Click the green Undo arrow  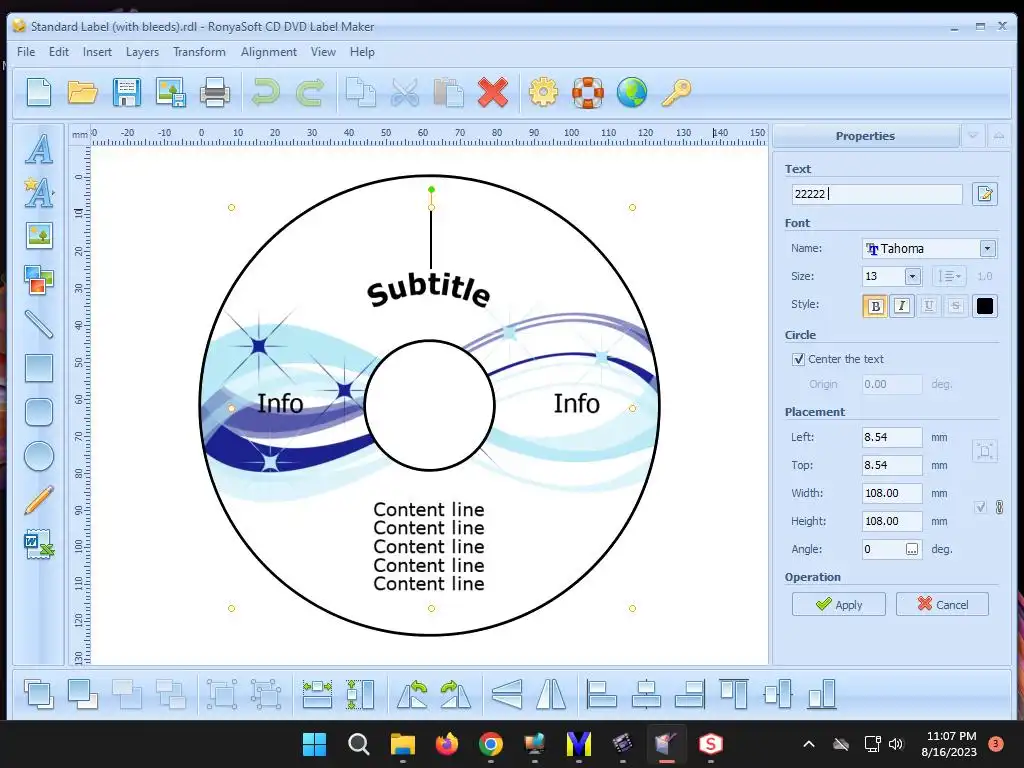[x=265, y=91]
